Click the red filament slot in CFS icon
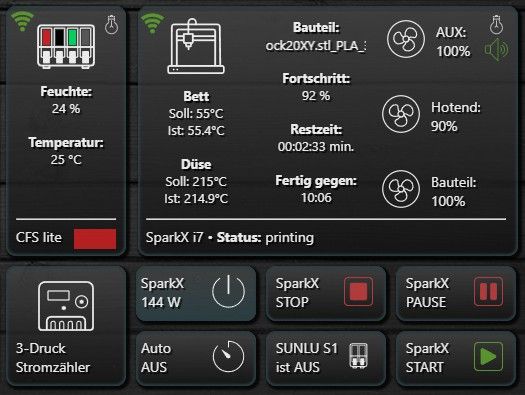 (47, 37)
